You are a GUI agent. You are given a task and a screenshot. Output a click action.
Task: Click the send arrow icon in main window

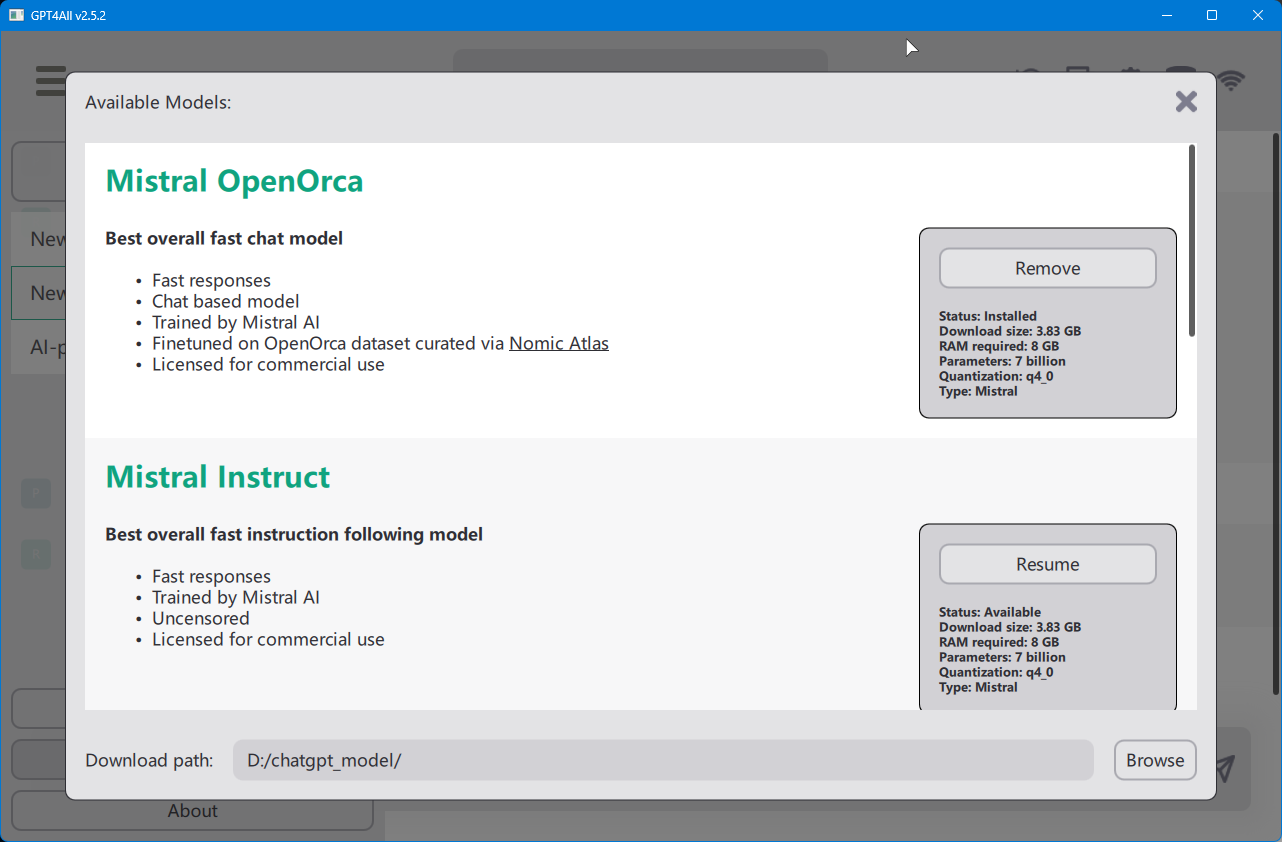(1226, 767)
